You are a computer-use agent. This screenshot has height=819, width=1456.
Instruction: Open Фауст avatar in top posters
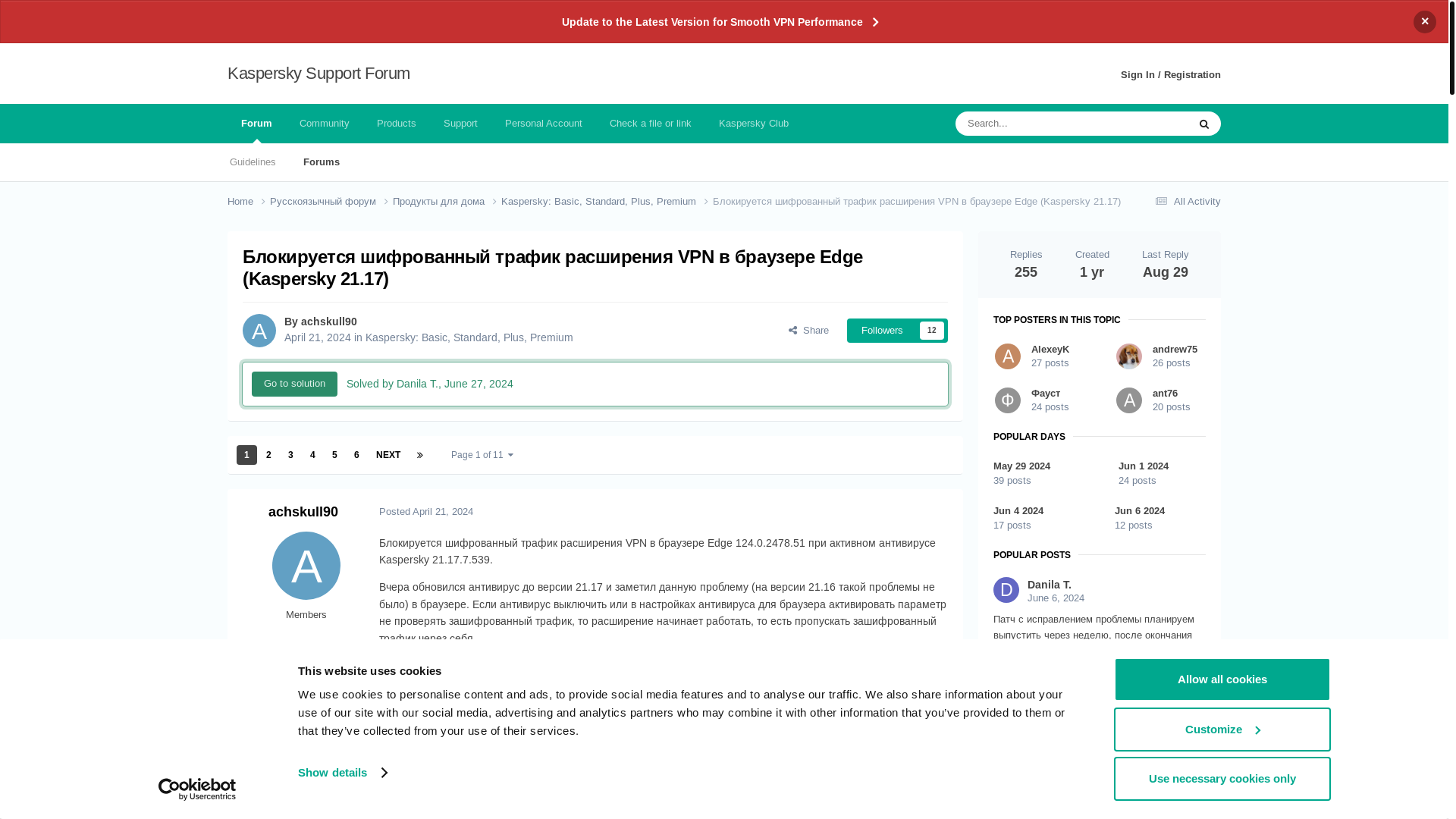click(1008, 400)
